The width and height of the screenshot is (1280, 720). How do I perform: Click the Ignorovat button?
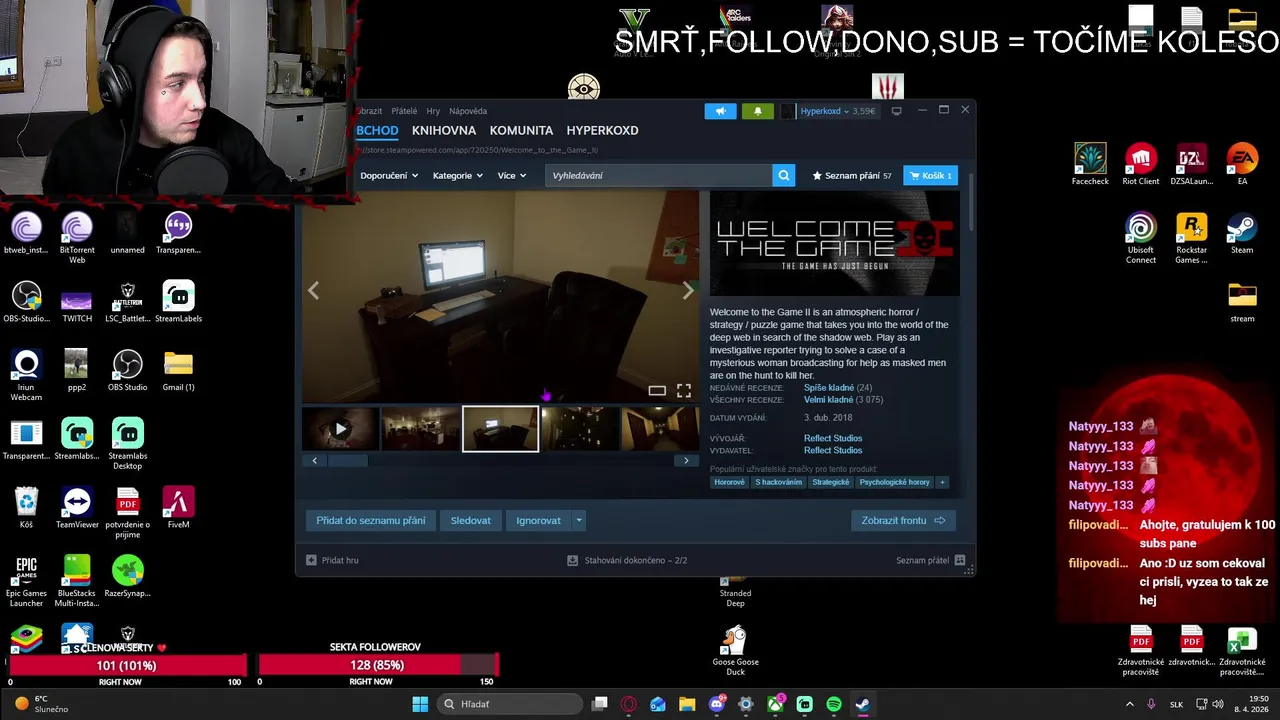(x=538, y=520)
